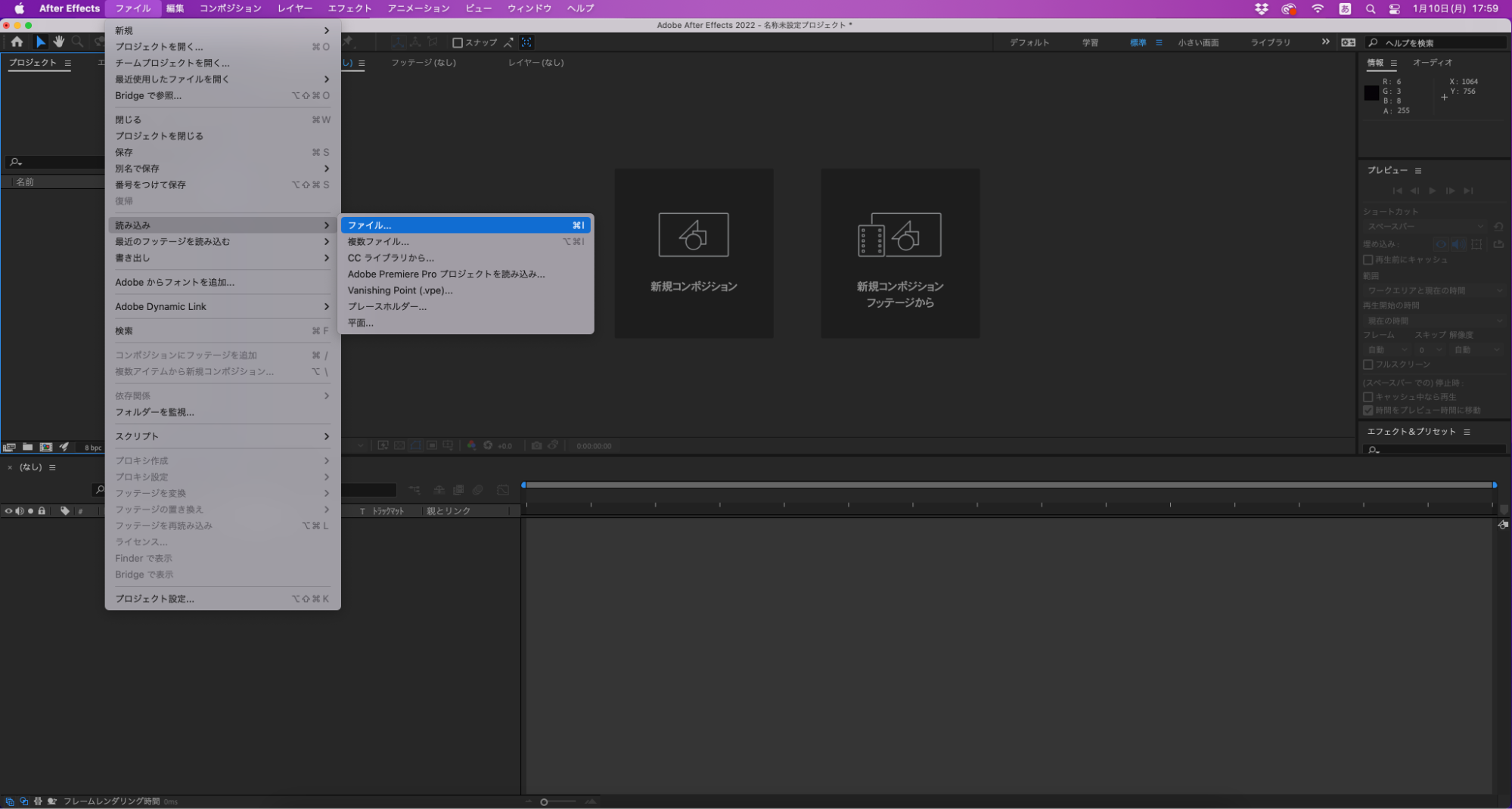Choose プロジェクト設定... from File menu
This screenshot has height=809, width=1512.
[x=222, y=599]
